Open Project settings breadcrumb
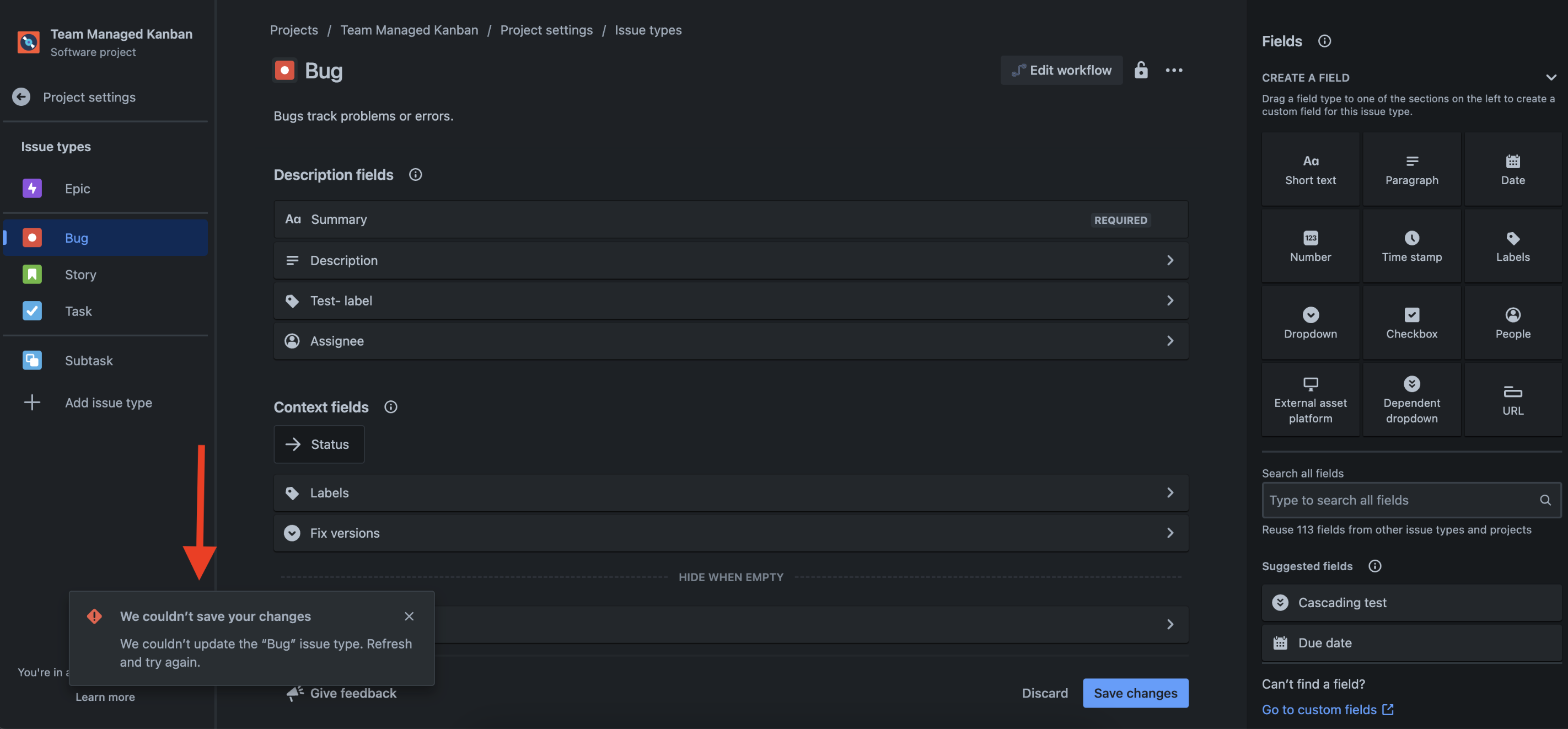Viewport: 1568px width, 729px height. (x=546, y=30)
